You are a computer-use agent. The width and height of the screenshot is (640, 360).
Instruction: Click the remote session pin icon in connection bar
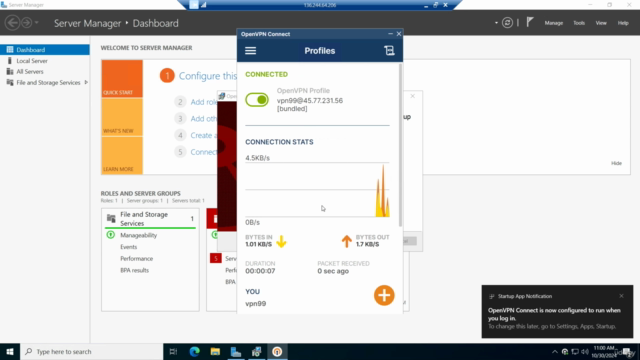click(194, 5)
